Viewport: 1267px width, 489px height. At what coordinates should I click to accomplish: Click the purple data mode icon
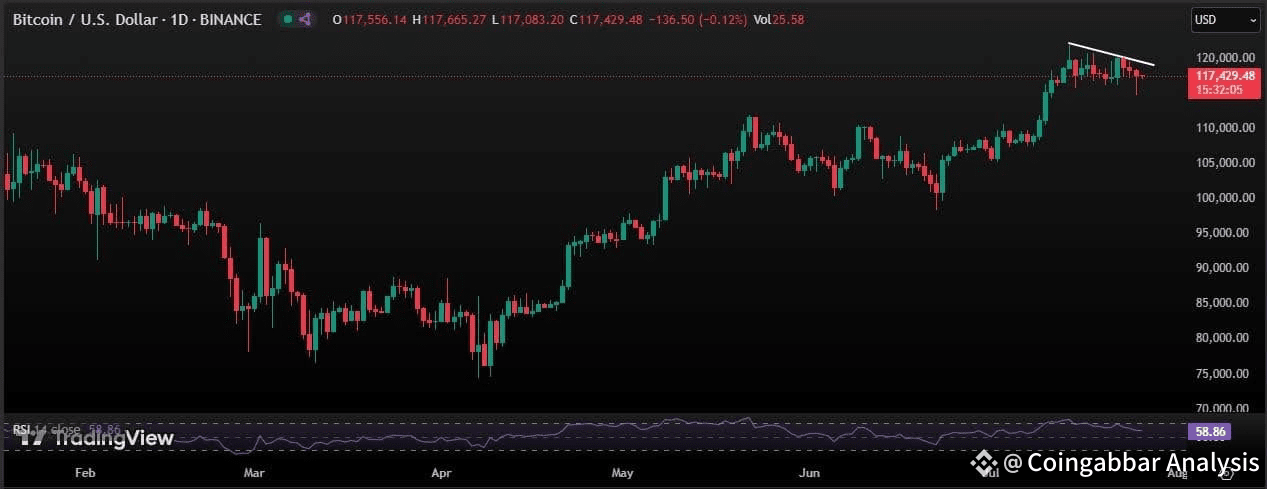(x=305, y=19)
